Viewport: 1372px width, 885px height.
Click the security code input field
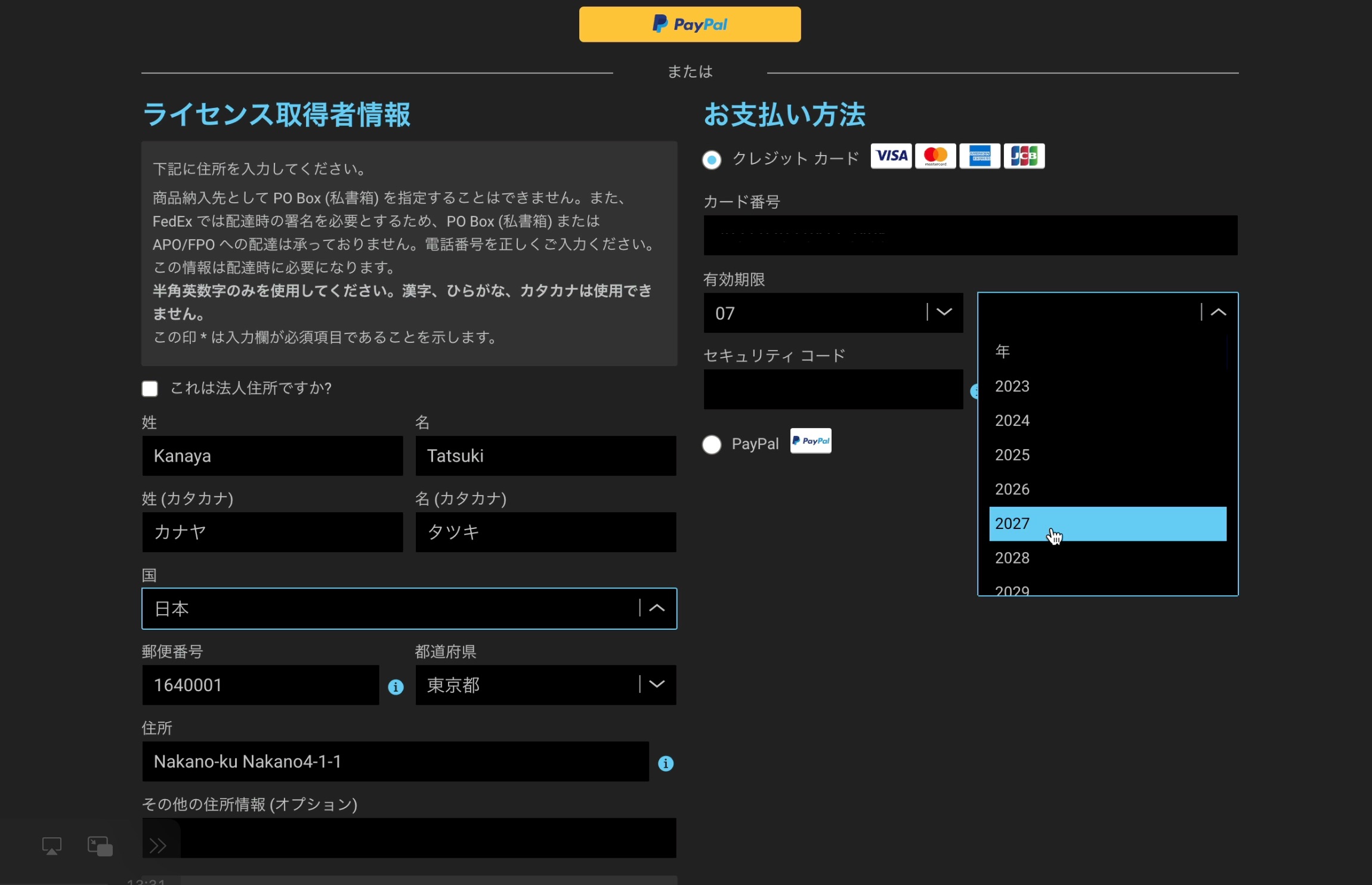[x=833, y=389]
